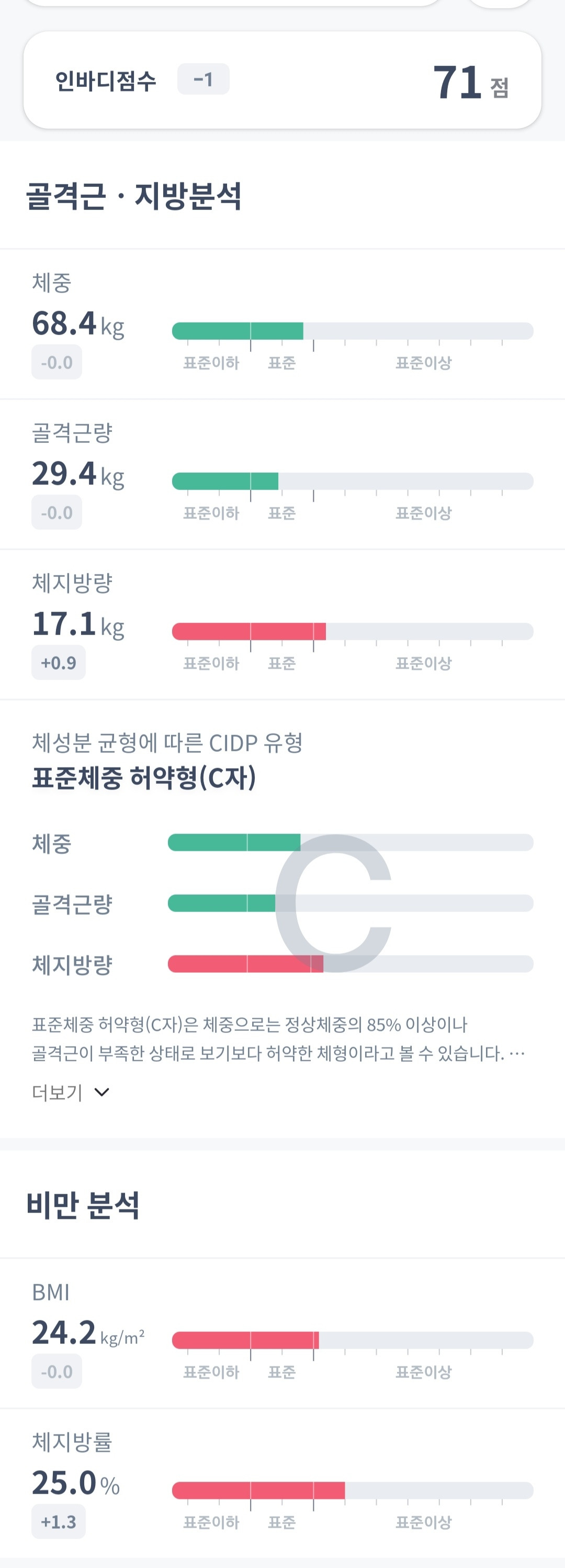The height and width of the screenshot is (1568, 565).
Task: Select the 표준체중 허약형(C자) type title
Action: point(144,777)
